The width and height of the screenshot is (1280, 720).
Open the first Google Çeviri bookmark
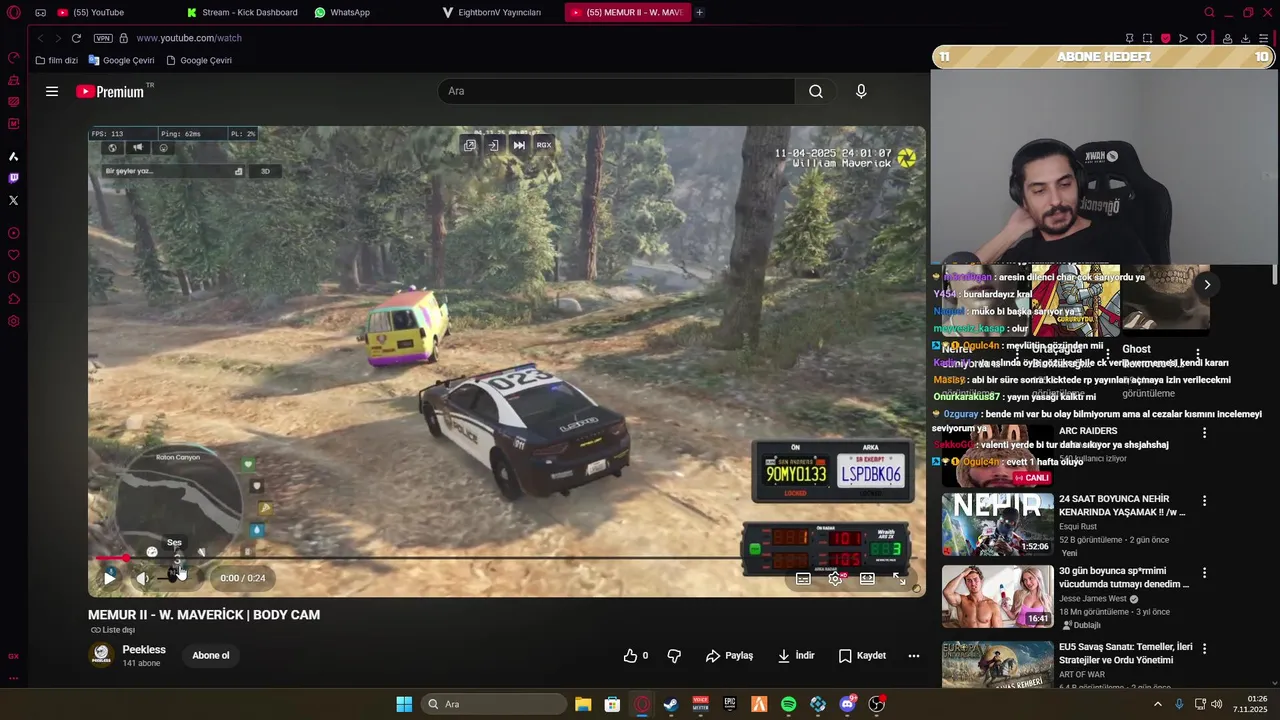(121, 60)
